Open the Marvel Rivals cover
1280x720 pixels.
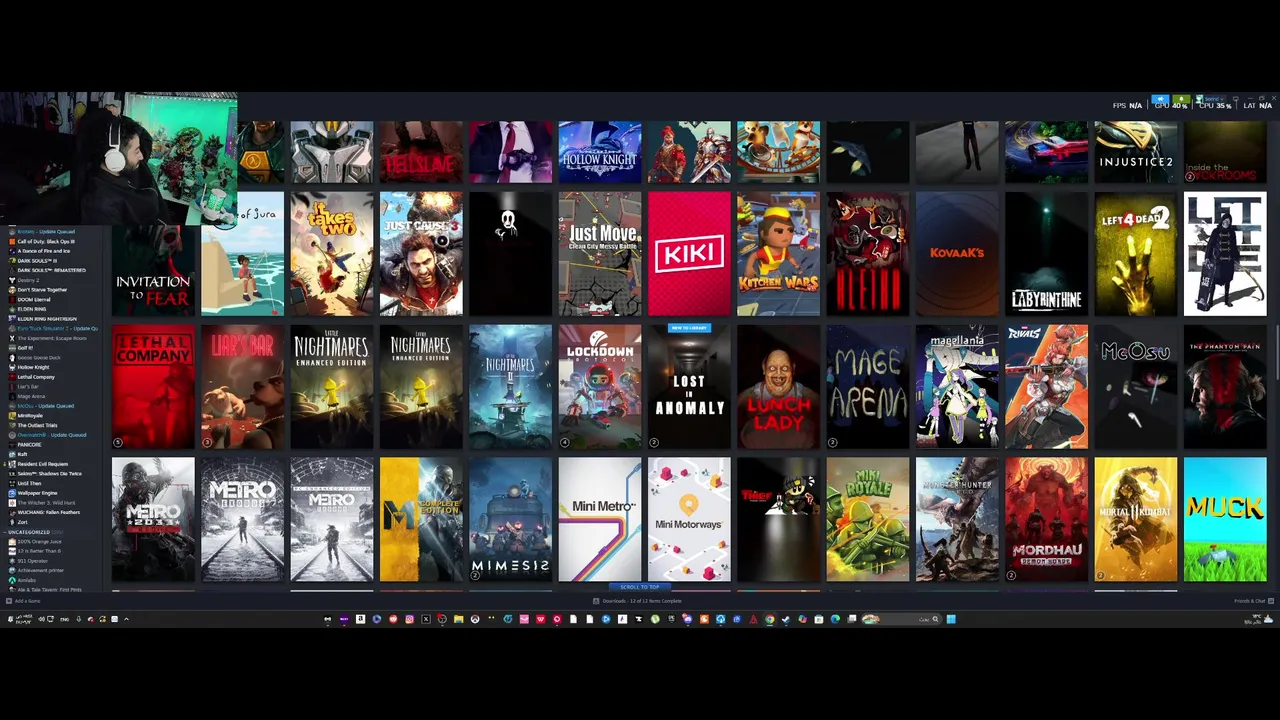(1046, 387)
